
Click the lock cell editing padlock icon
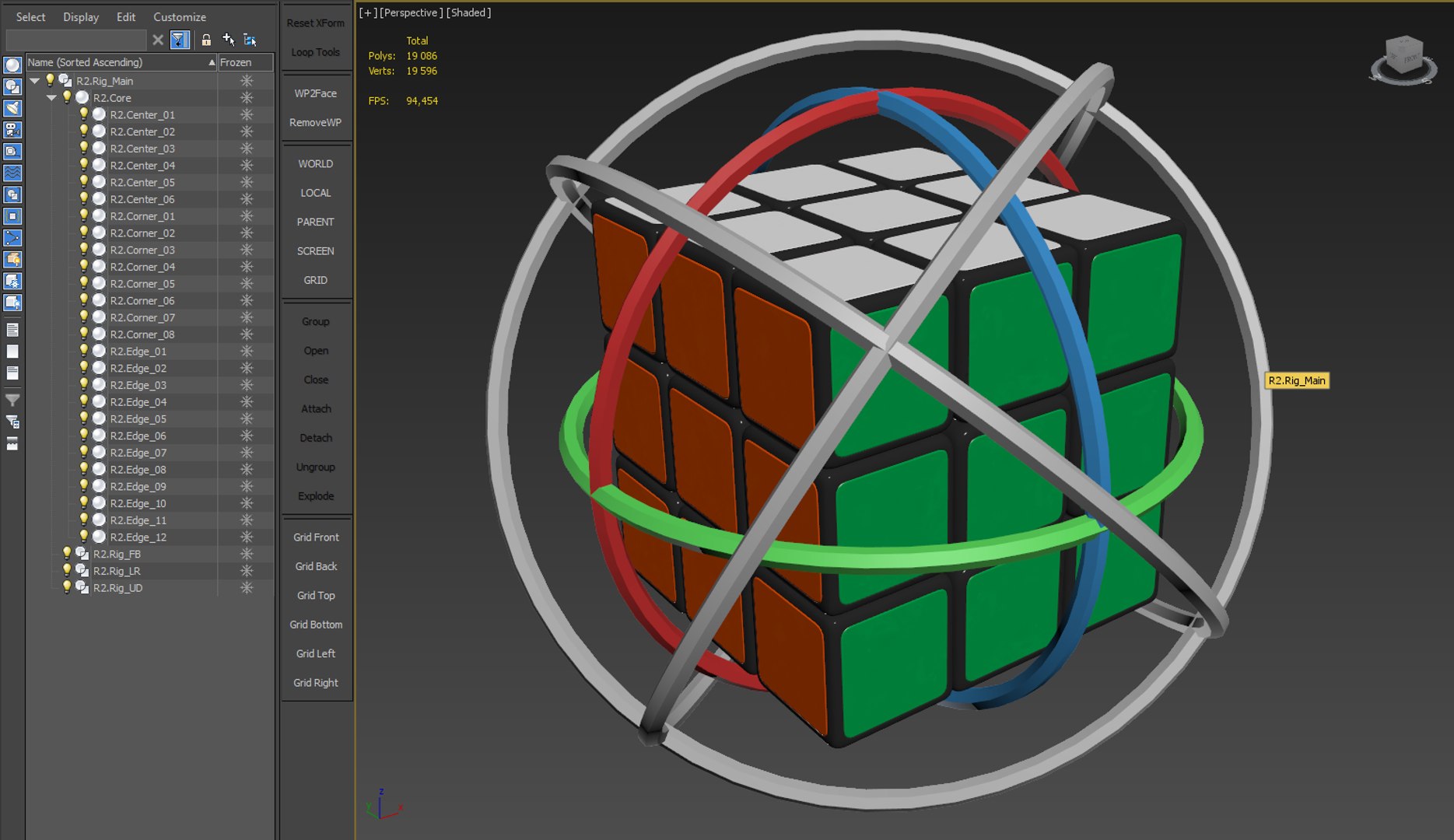point(206,40)
